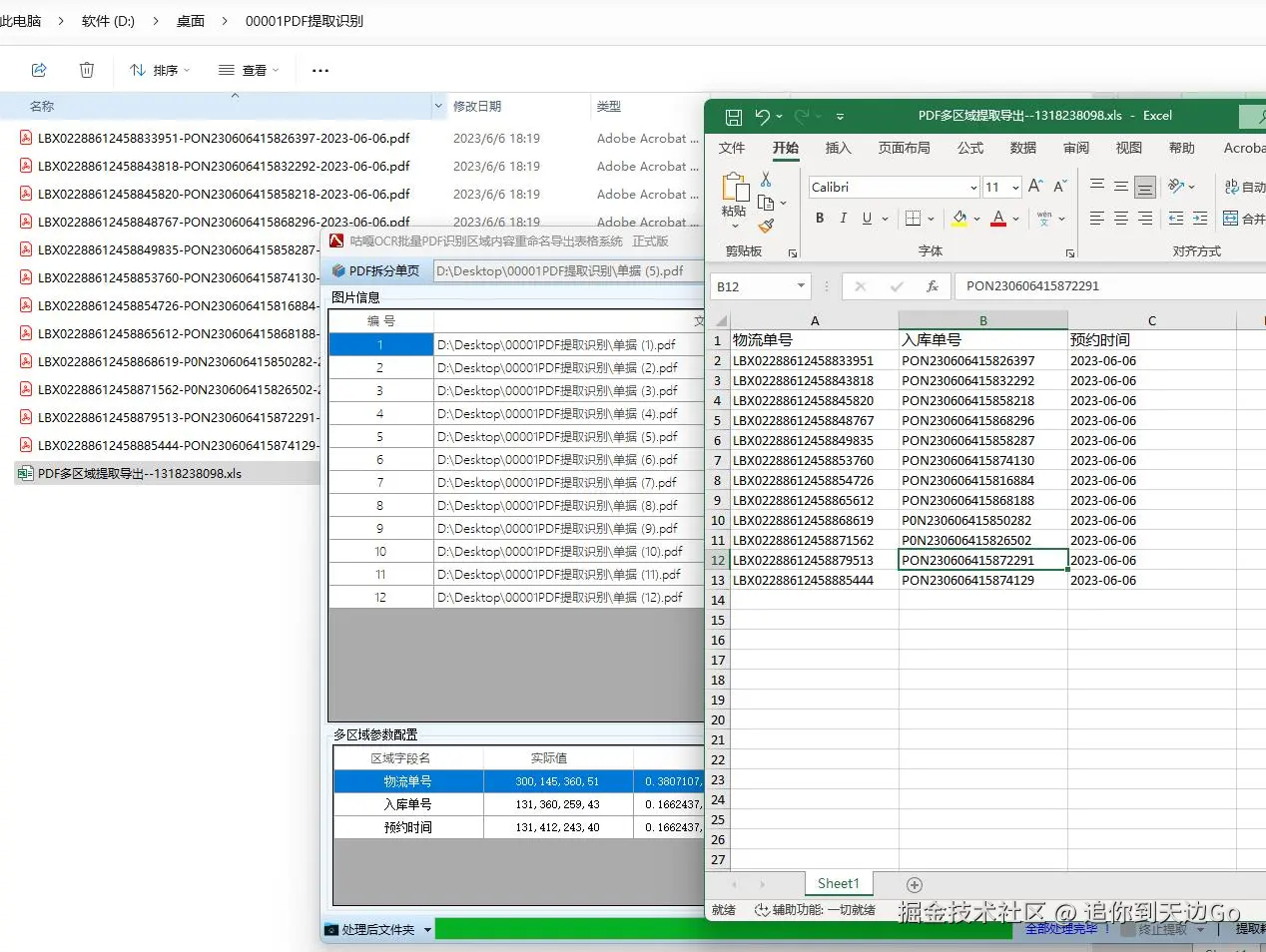This screenshot has height=952, width=1266.
Task: Click the Format Painter brush icon
Action: (766, 227)
